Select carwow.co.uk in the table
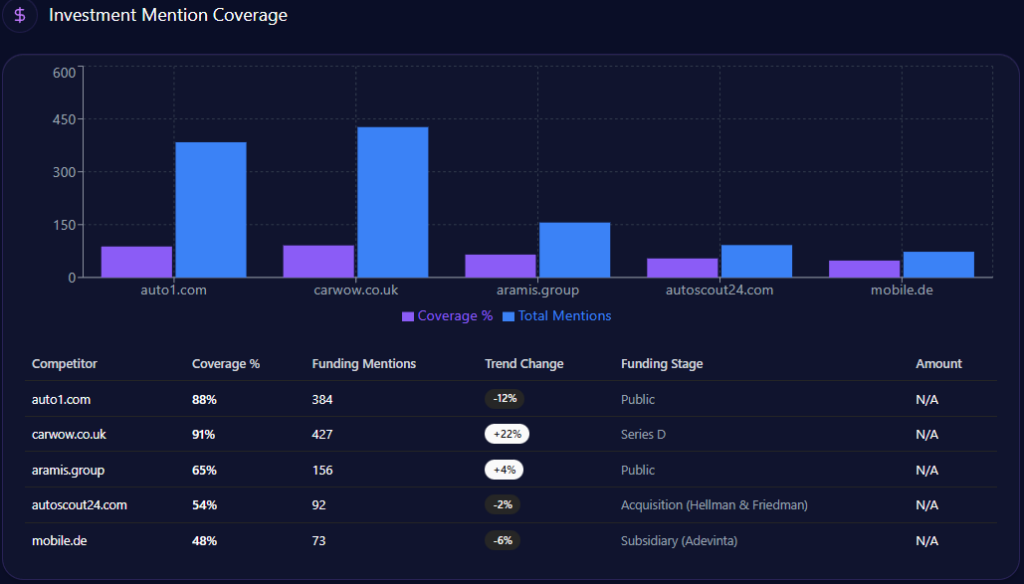Viewport: 1024px width, 584px height. tap(69, 434)
